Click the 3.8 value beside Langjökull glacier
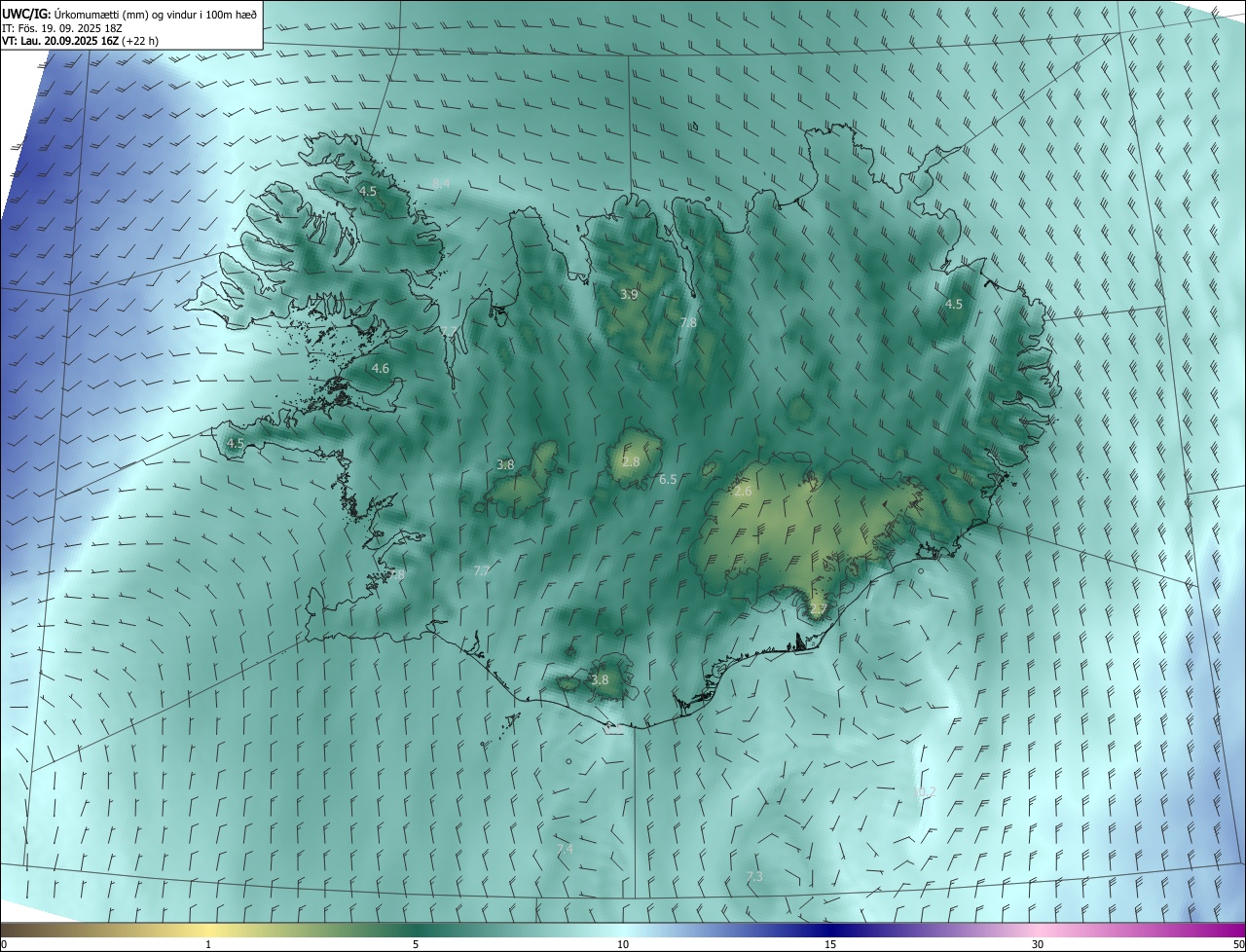This screenshot has width=1246, height=952. [x=505, y=464]
